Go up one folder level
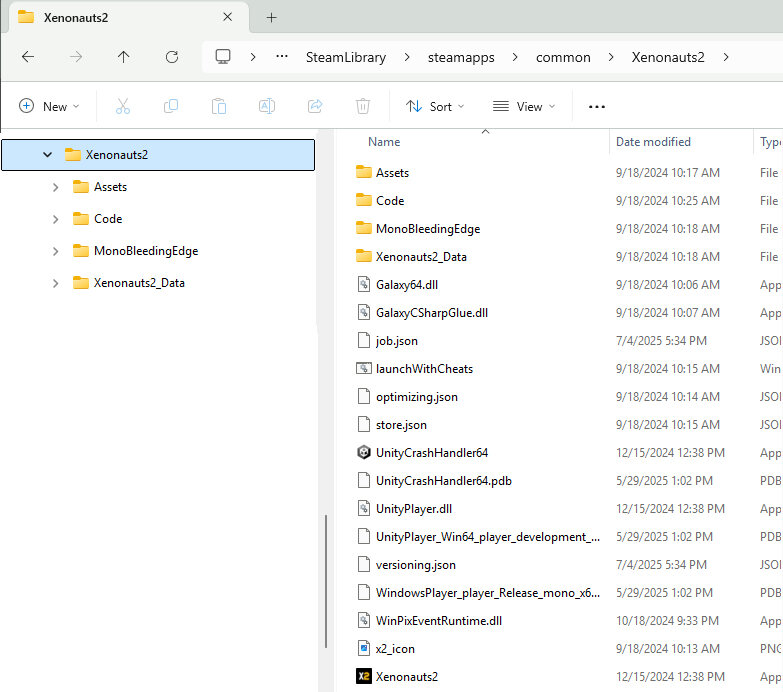The height and width of the screenshot is (692, 783). point(123,57)
